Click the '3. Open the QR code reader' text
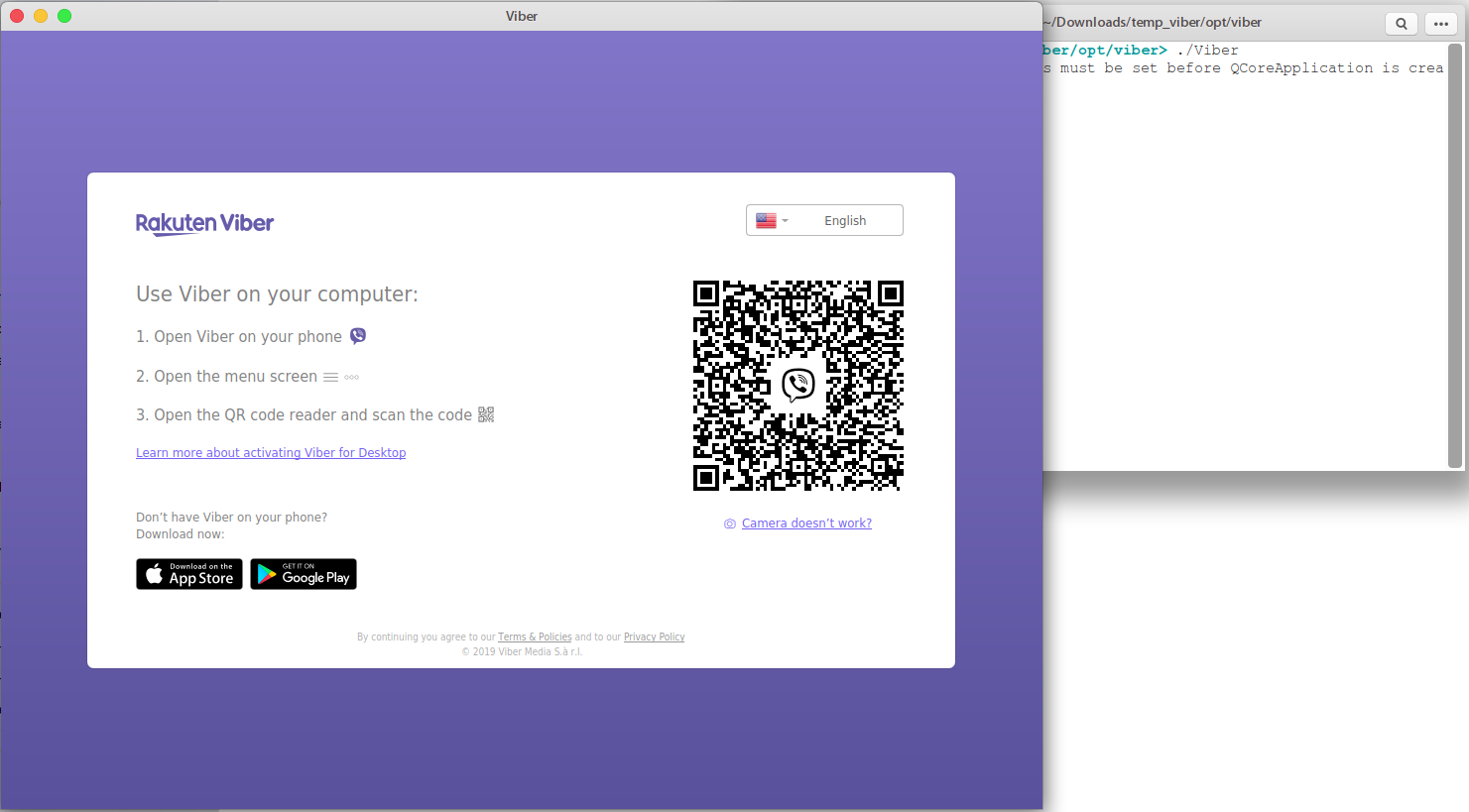 pyautogui.click(x=304, y=415)
